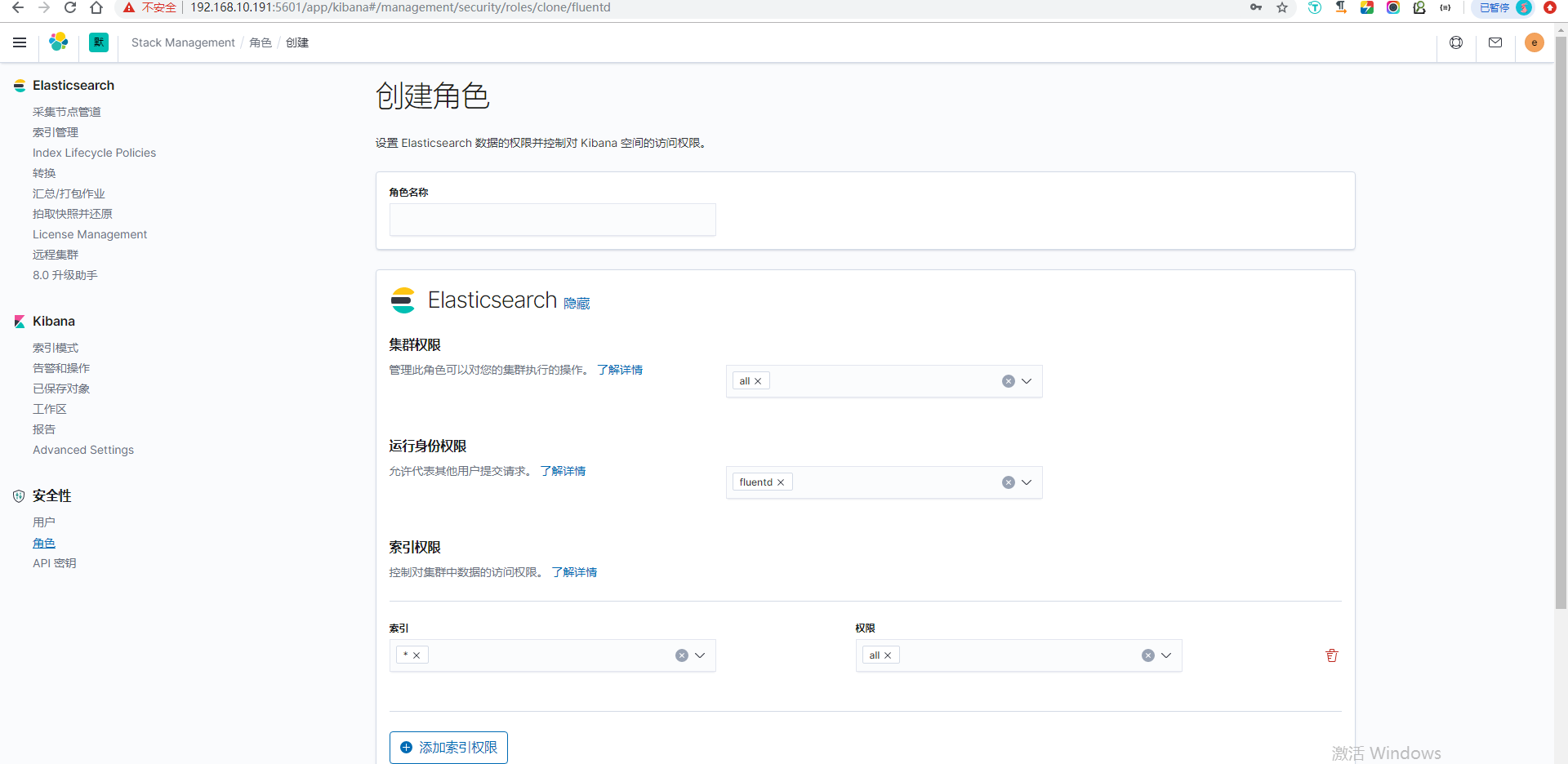Image resolution: width=1568 pixels, height=764 pixels.
Task: Open 索引管理 in sidebar
Action: 56,132
